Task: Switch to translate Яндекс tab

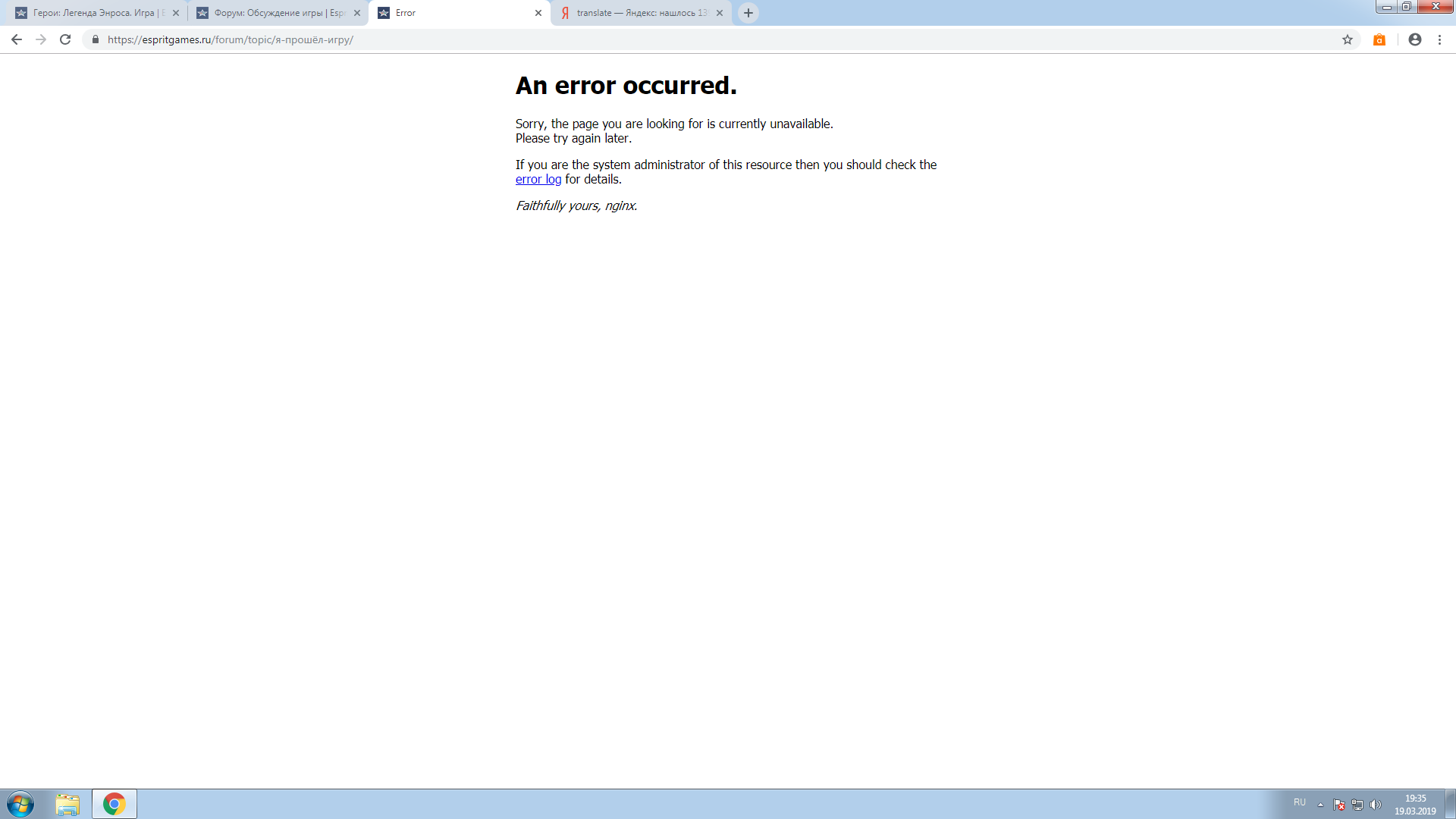Action: [x=637, y=13]
